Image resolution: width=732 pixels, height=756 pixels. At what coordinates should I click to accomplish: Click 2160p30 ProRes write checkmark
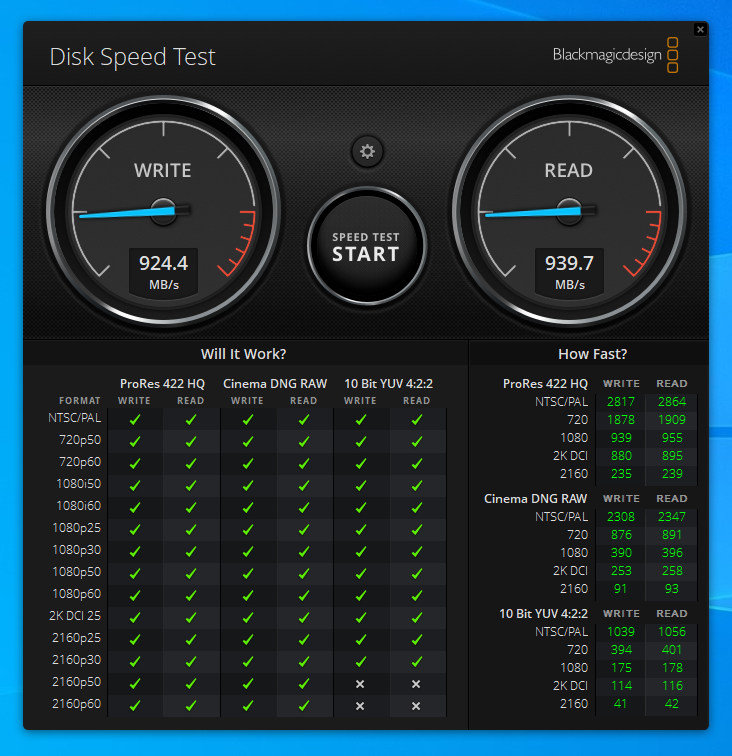tap(135, 662)
